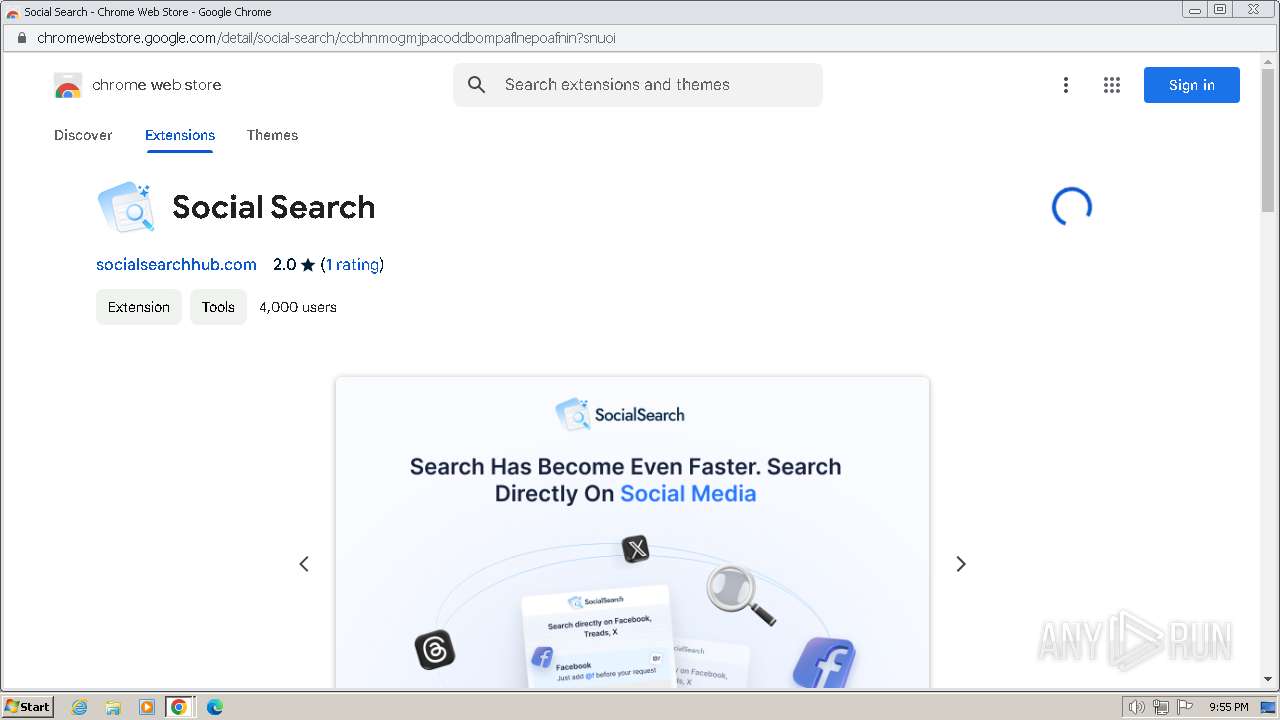The height and width of the screenshot is (720, 1280).
Task: Click the Social Search title heading
Action: [274, 207]
